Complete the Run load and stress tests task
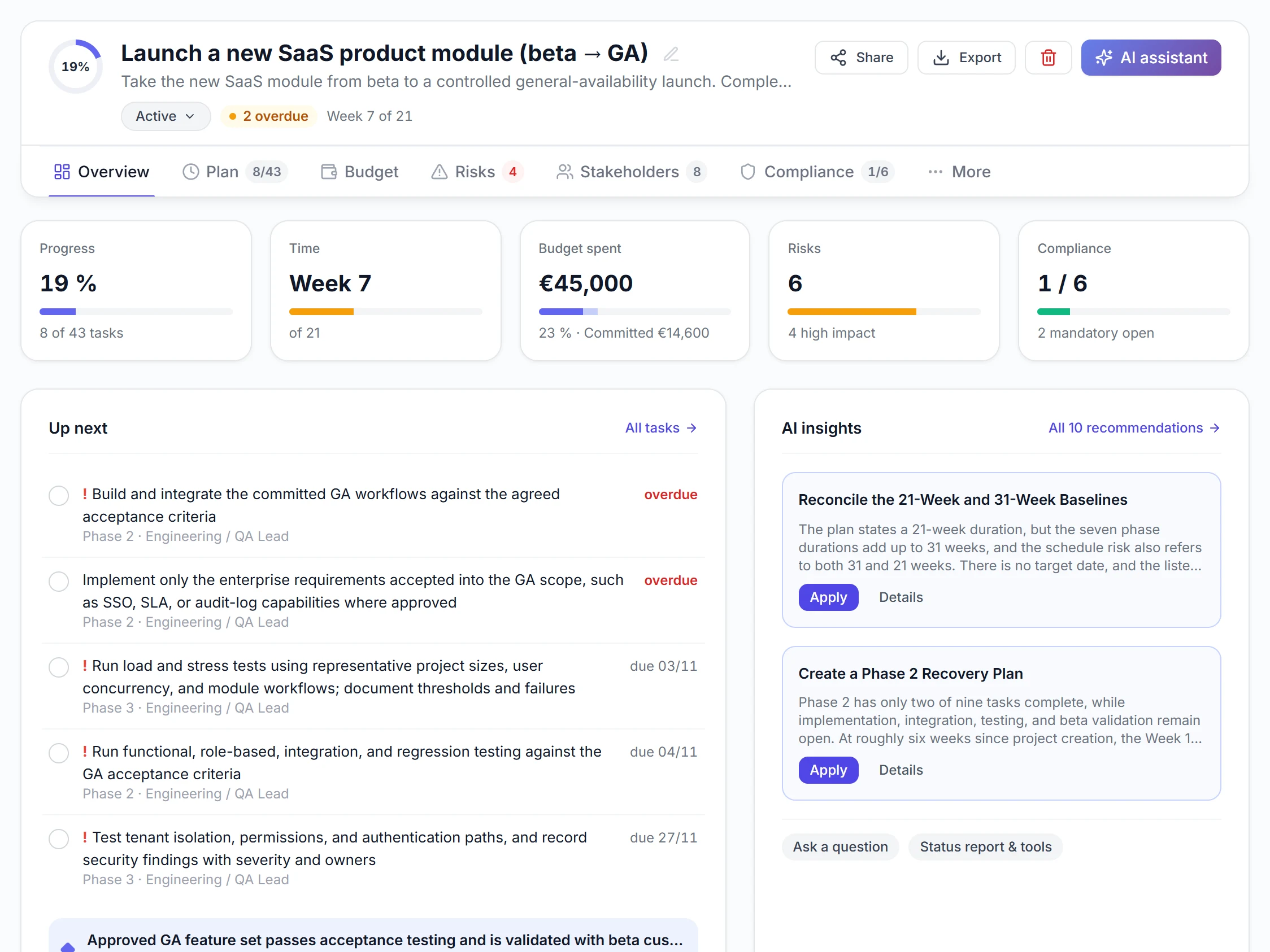 click(59, 667)
